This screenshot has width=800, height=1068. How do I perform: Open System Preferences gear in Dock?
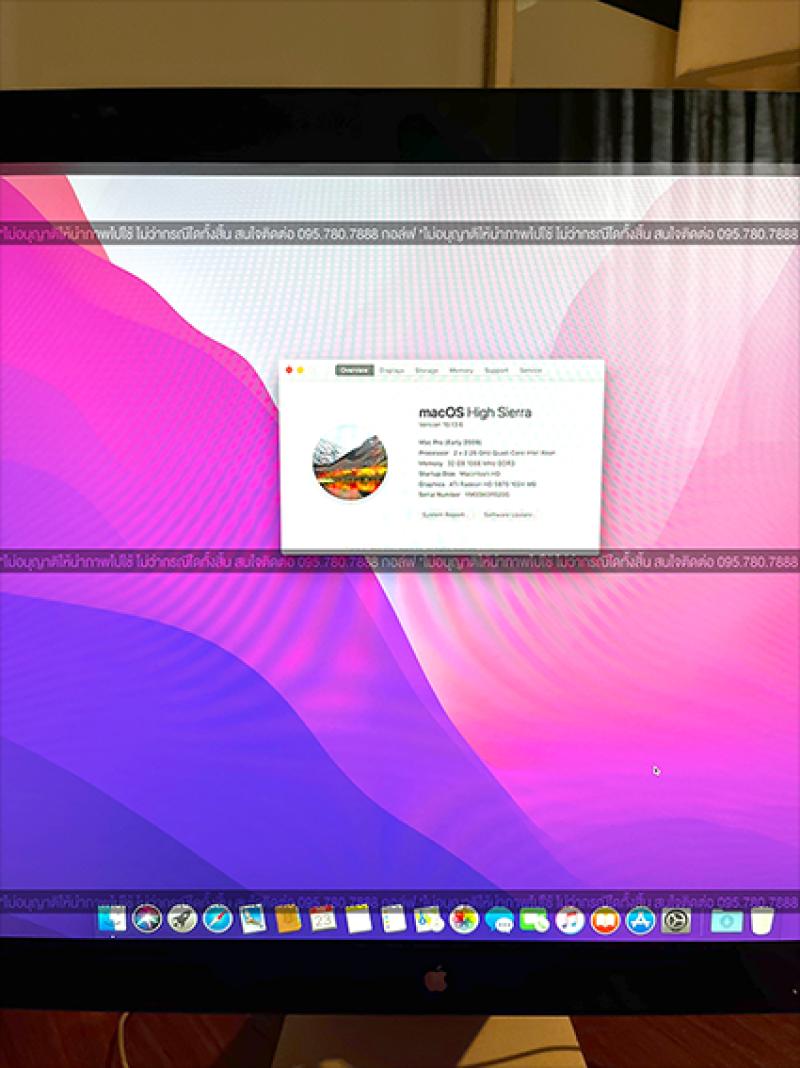coord(676,921)
